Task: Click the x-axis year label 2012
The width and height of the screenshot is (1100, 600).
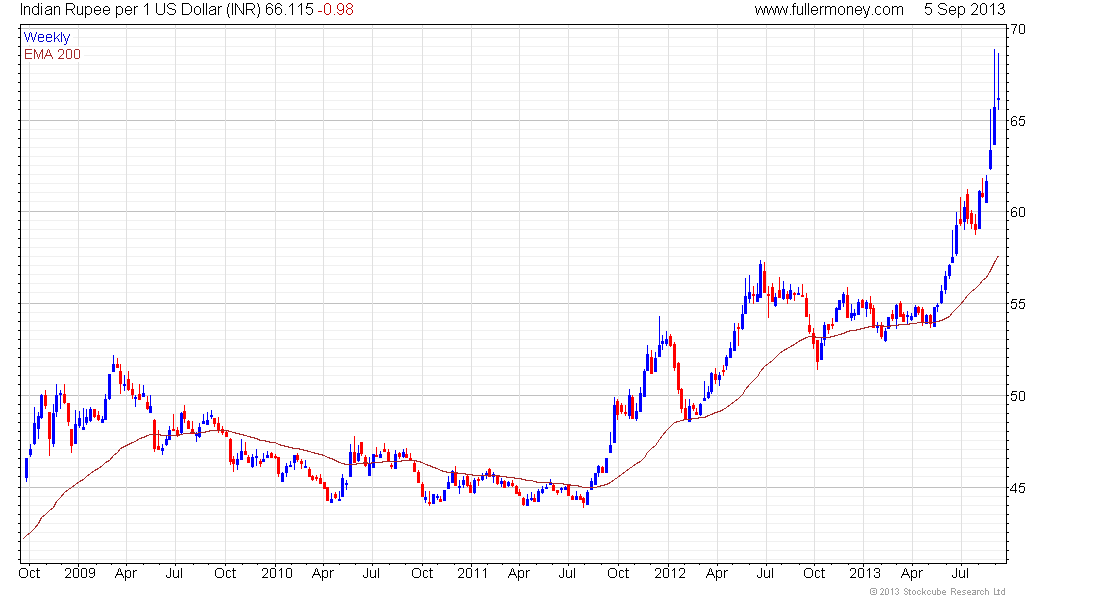Action: click(x=670, y=573)
